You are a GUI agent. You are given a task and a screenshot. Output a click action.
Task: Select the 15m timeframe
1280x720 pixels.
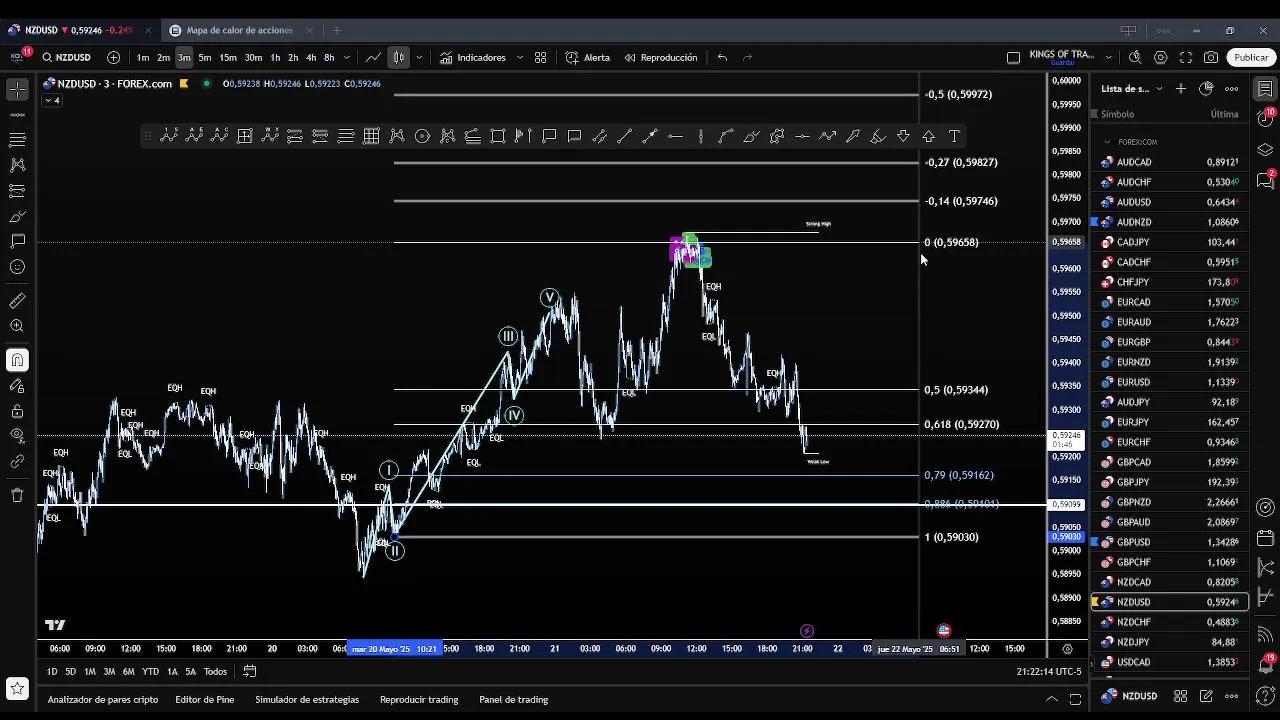click(x=228, y=58)
